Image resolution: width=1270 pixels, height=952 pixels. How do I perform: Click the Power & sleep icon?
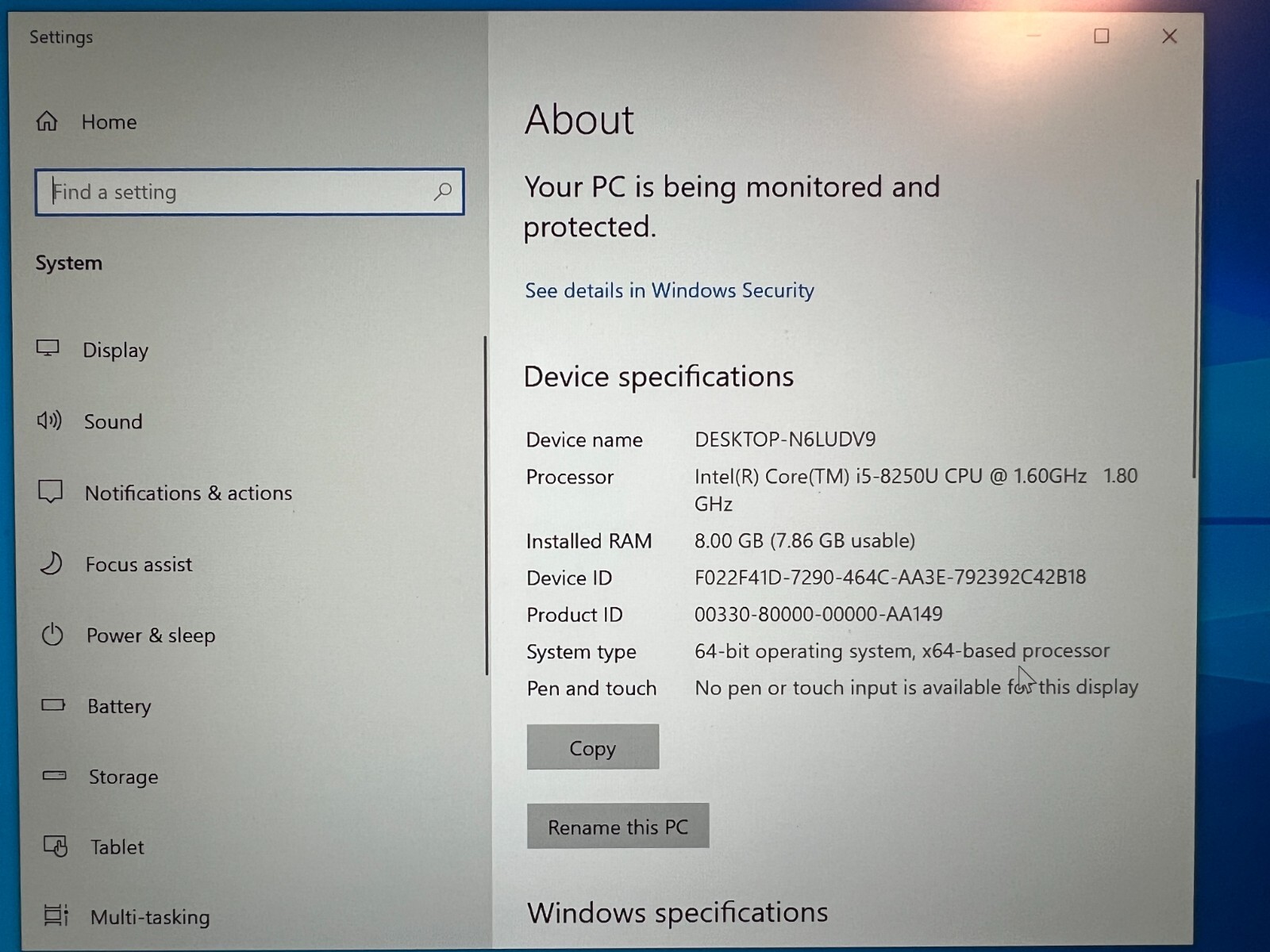[x=52, y=635]
